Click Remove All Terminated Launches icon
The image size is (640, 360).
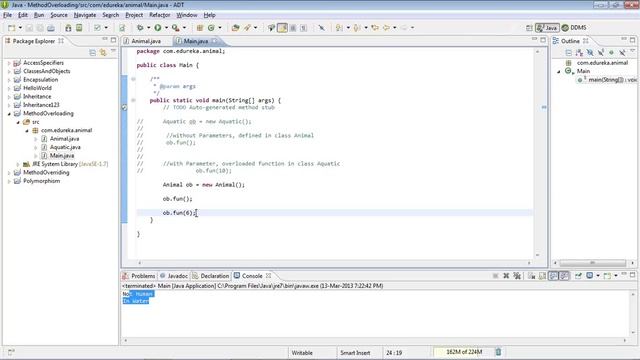[517, 276]
